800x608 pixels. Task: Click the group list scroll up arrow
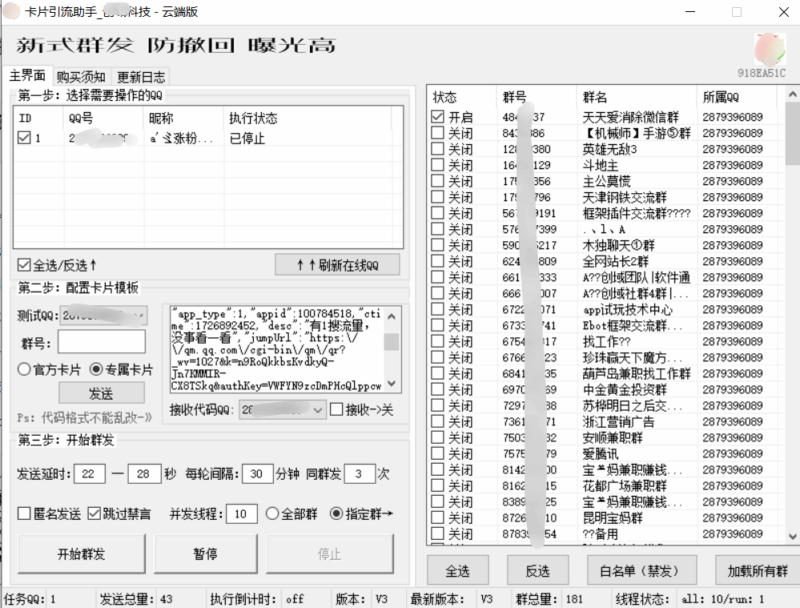pos(792,94)
